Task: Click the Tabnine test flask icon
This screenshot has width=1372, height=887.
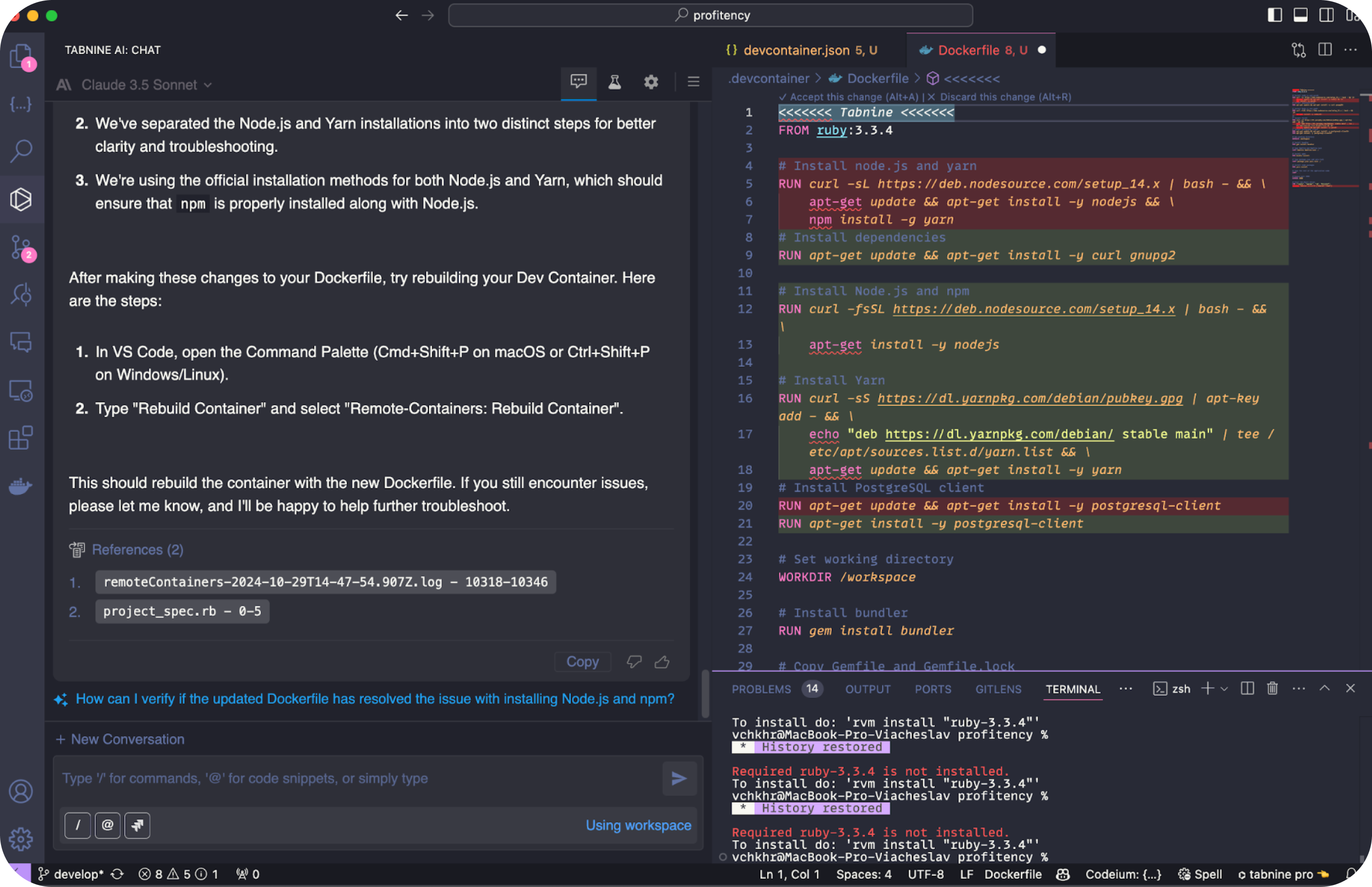Action: pos(614,83)
